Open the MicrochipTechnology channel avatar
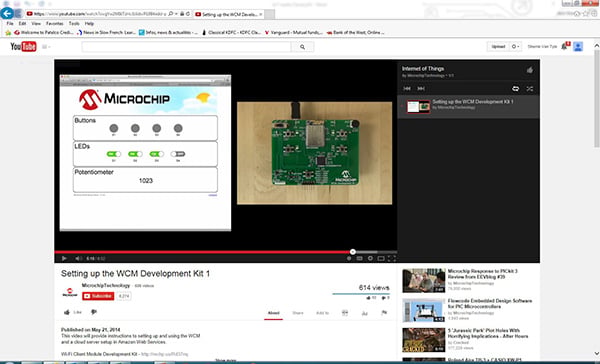Viewport: 600px width, 364px height. (x=70, y=293)
